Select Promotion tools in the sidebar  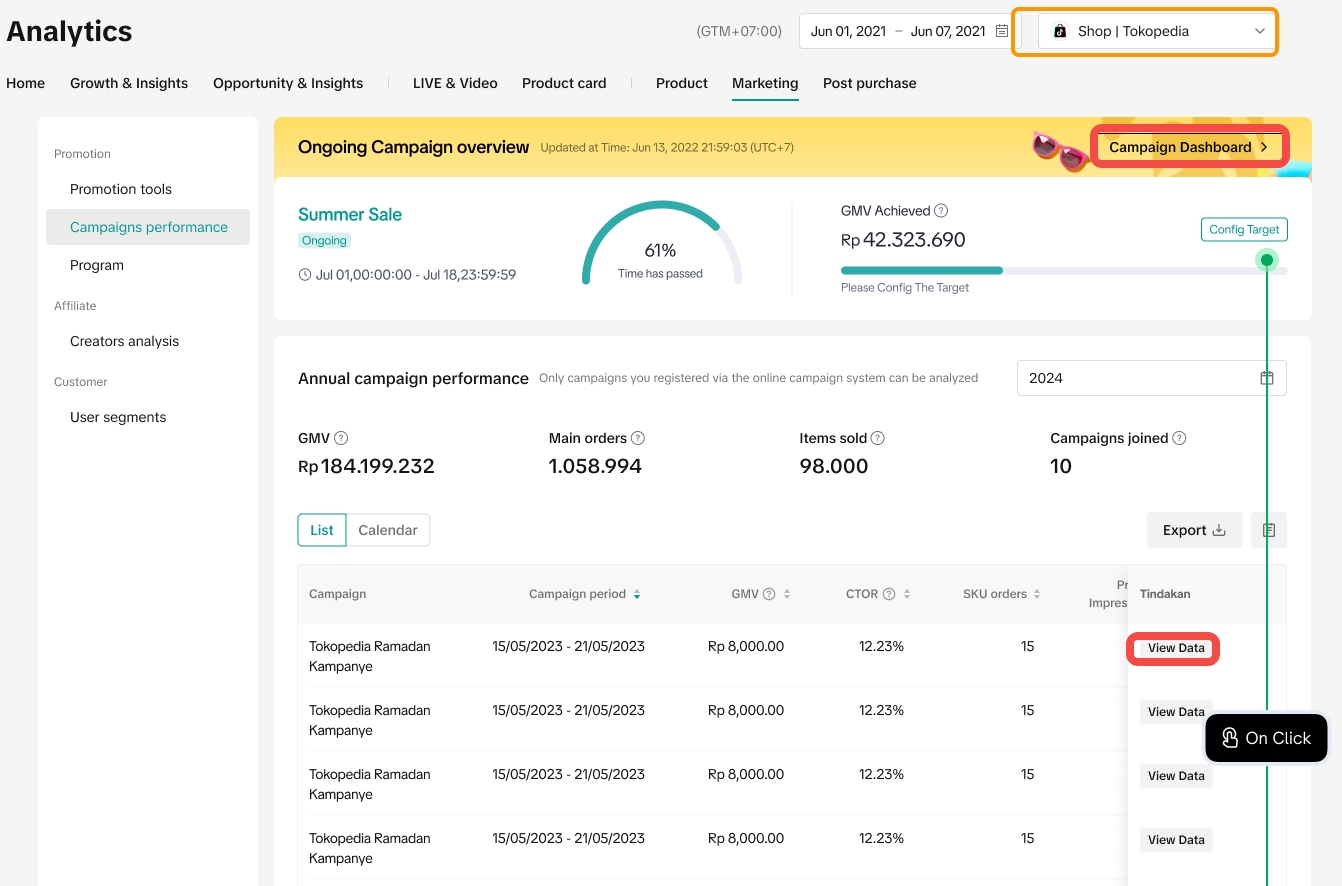[x=121, y=189]
